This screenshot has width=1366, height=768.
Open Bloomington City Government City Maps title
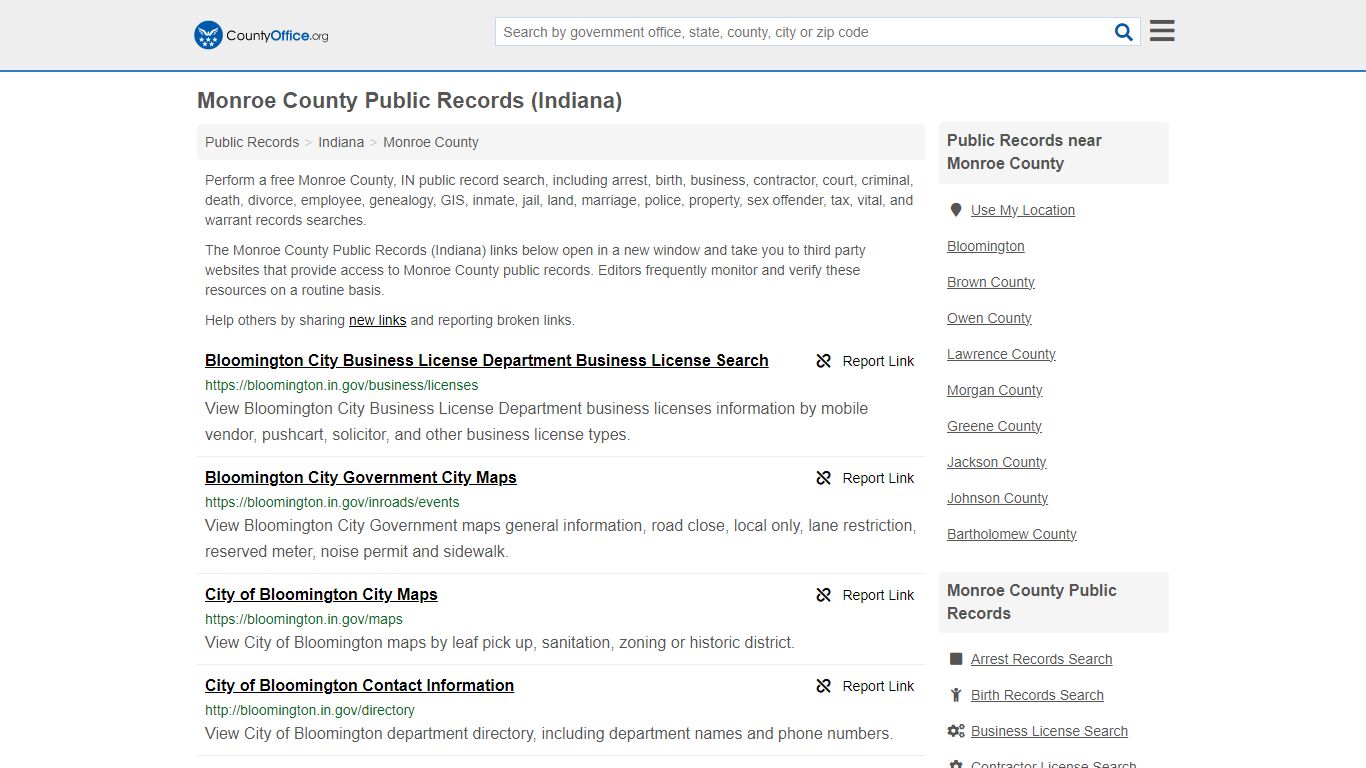point(361,477)
